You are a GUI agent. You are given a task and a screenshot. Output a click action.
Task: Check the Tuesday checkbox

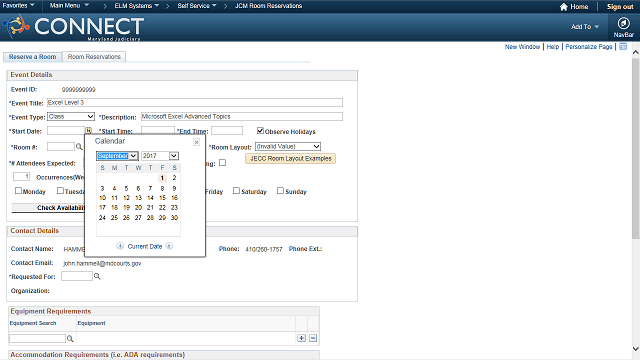pos(60,191)
